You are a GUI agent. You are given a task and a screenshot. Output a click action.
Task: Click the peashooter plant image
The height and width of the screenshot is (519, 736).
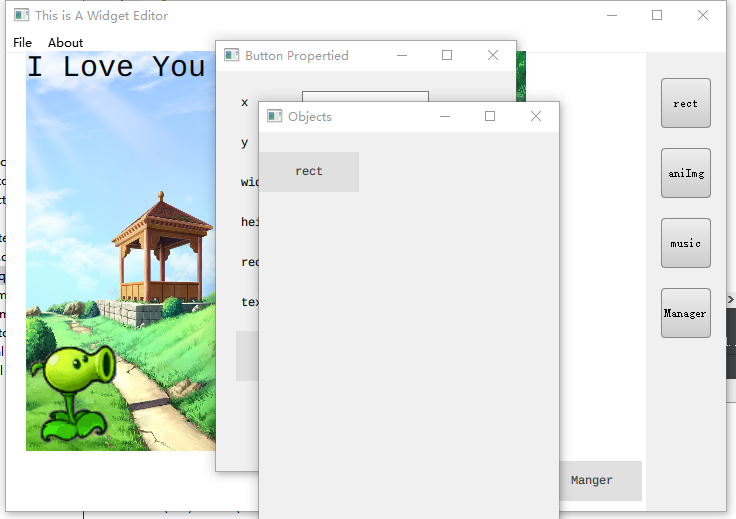[x=74, y=393]
